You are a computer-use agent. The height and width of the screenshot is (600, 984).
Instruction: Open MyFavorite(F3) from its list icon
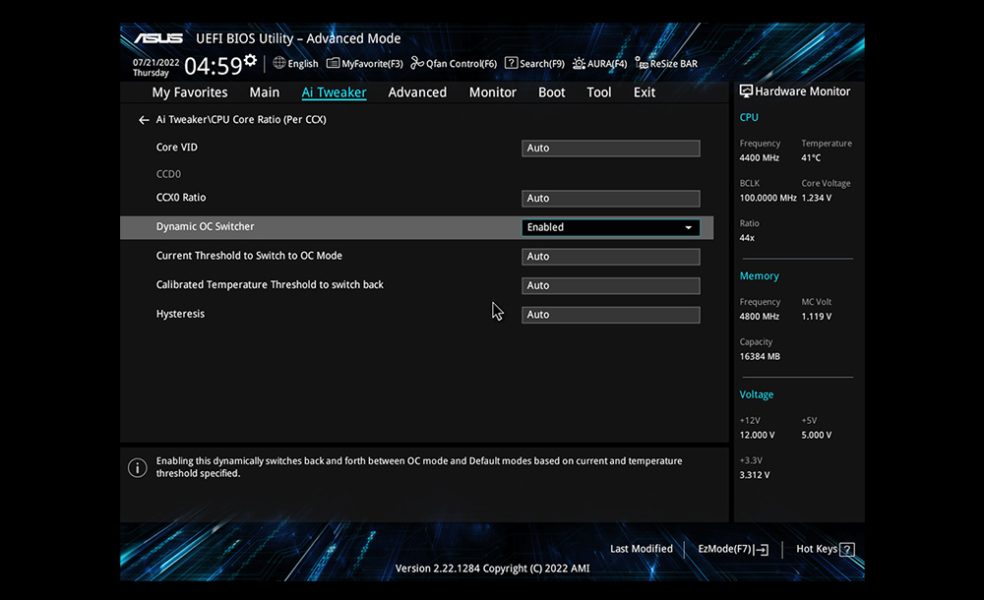click(x=333, y=63)
